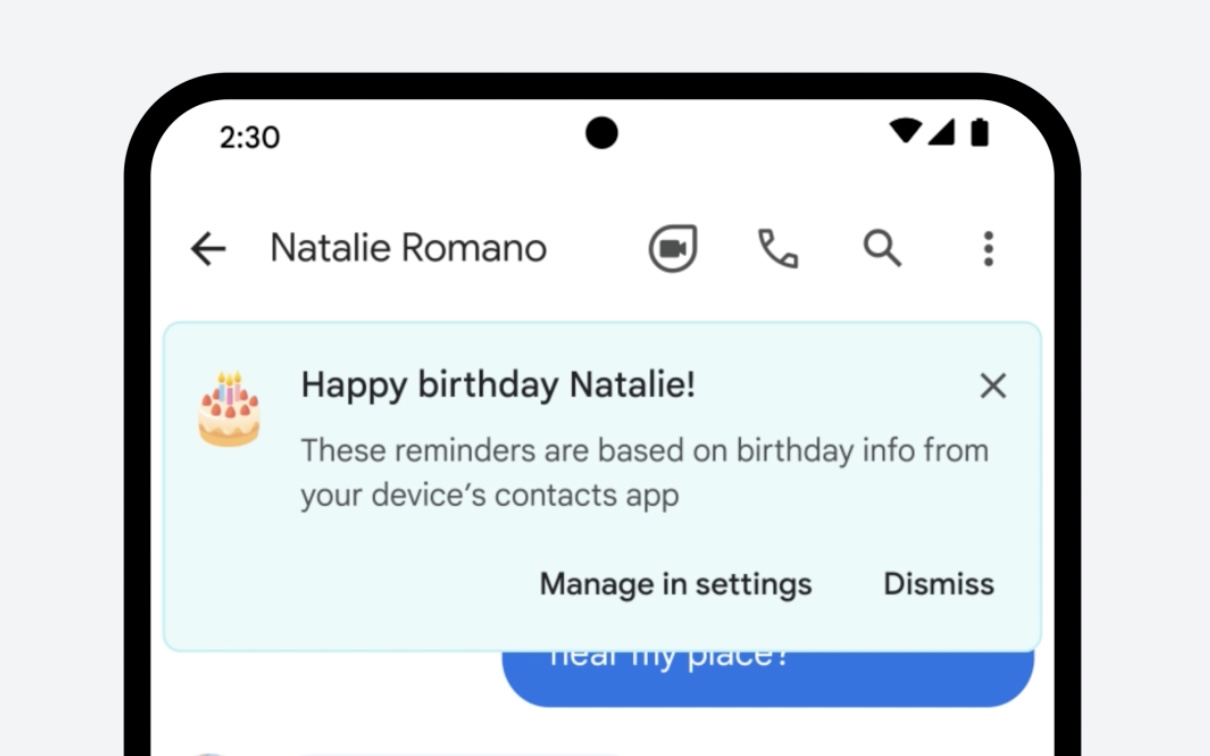Tap the back arrow in header
The height and width of the screenshot is (756, 1210).
click(x=208, y=249)
